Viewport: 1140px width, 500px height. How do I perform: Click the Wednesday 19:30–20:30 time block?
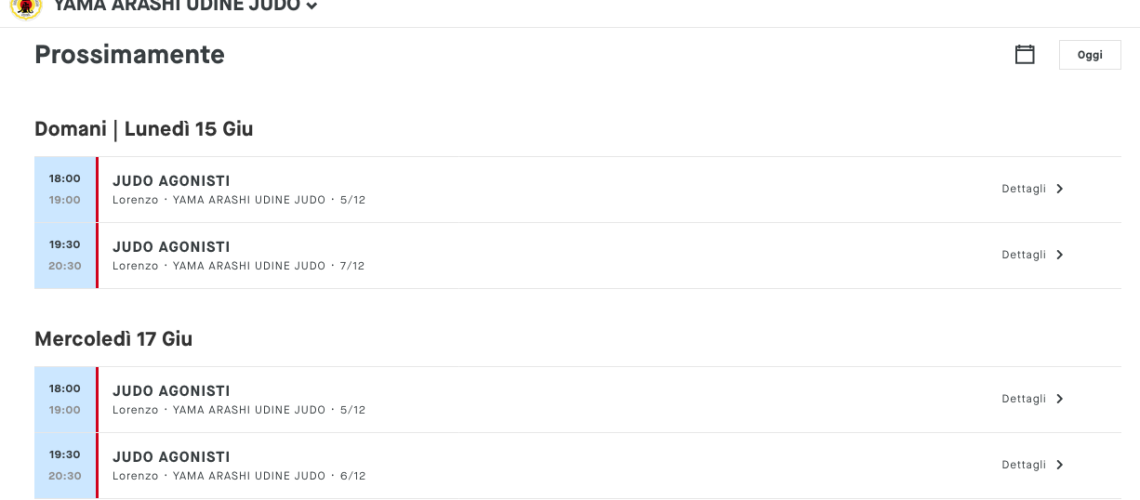coord(65,466)
